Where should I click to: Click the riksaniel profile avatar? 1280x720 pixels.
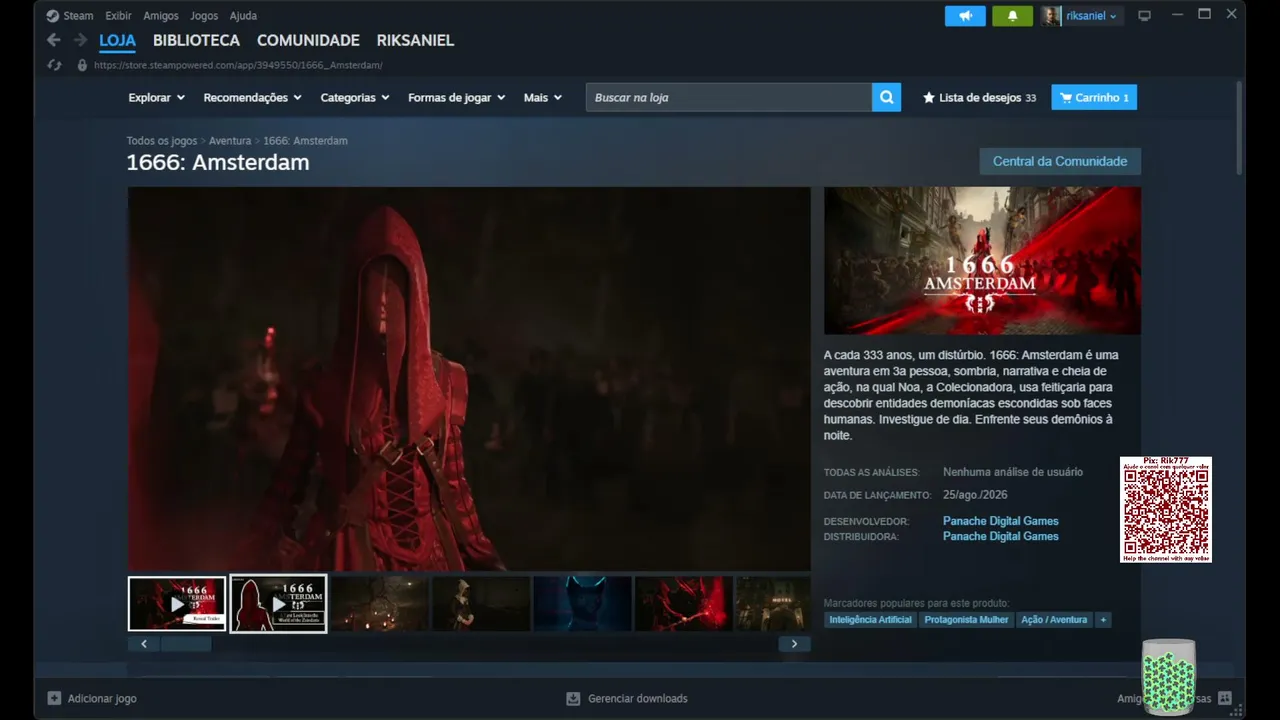coord(1051,16)
